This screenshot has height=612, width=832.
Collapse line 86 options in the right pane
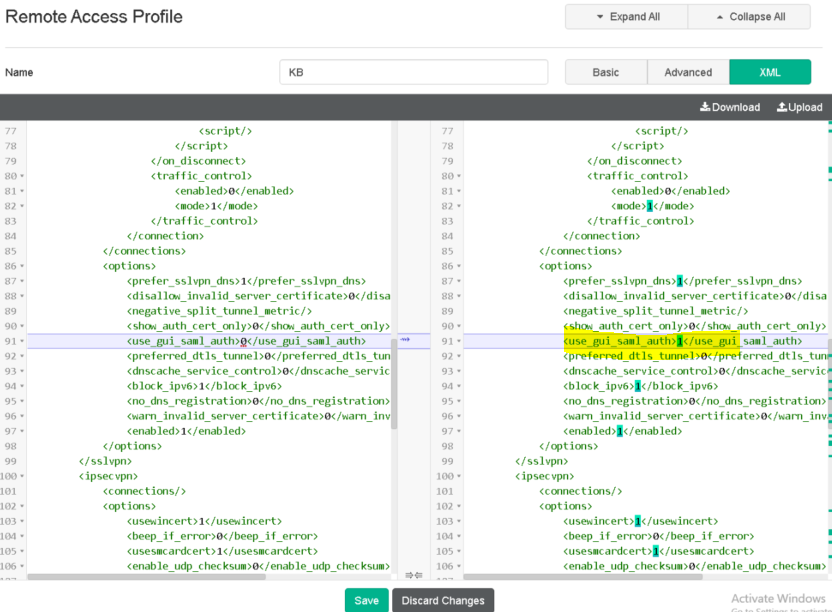tap(459, 266)
